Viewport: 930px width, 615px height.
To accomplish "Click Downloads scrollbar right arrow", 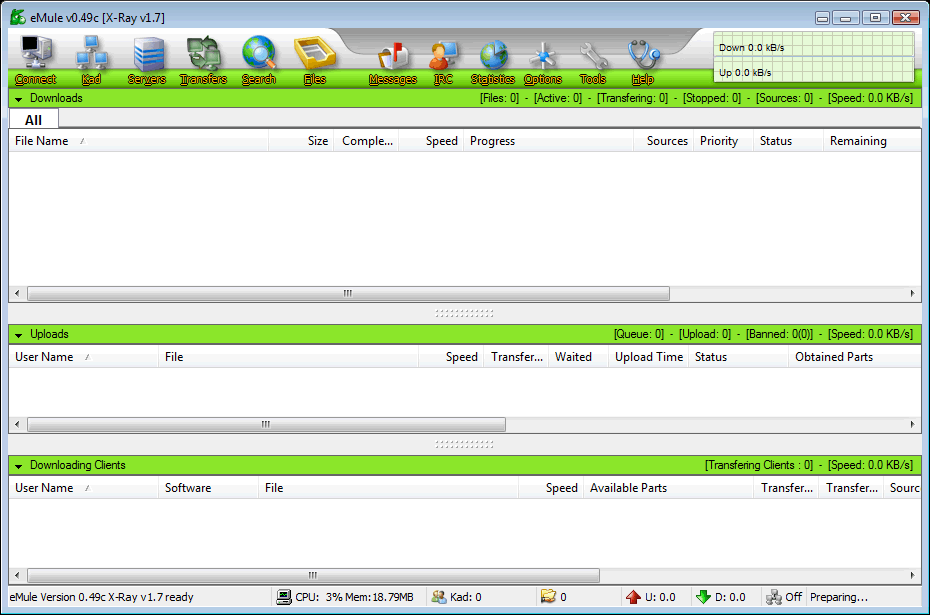I will coord(912,294).
